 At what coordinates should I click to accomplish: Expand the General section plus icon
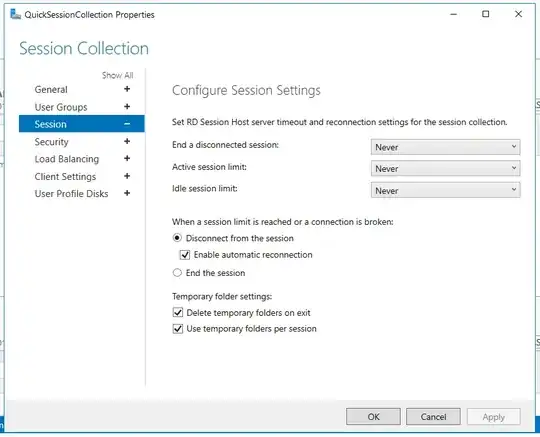[127, 89]
